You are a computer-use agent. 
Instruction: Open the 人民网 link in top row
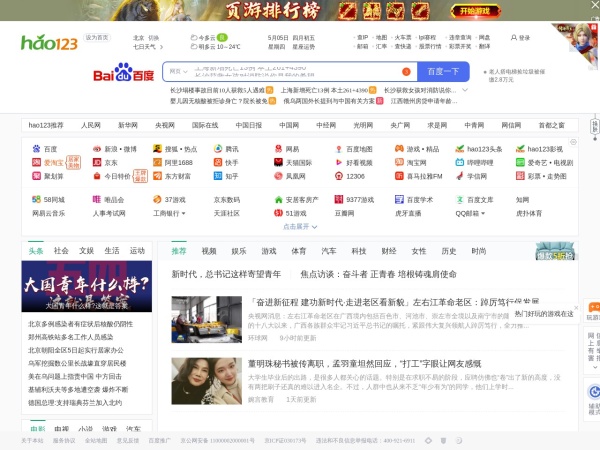point(91,125)
